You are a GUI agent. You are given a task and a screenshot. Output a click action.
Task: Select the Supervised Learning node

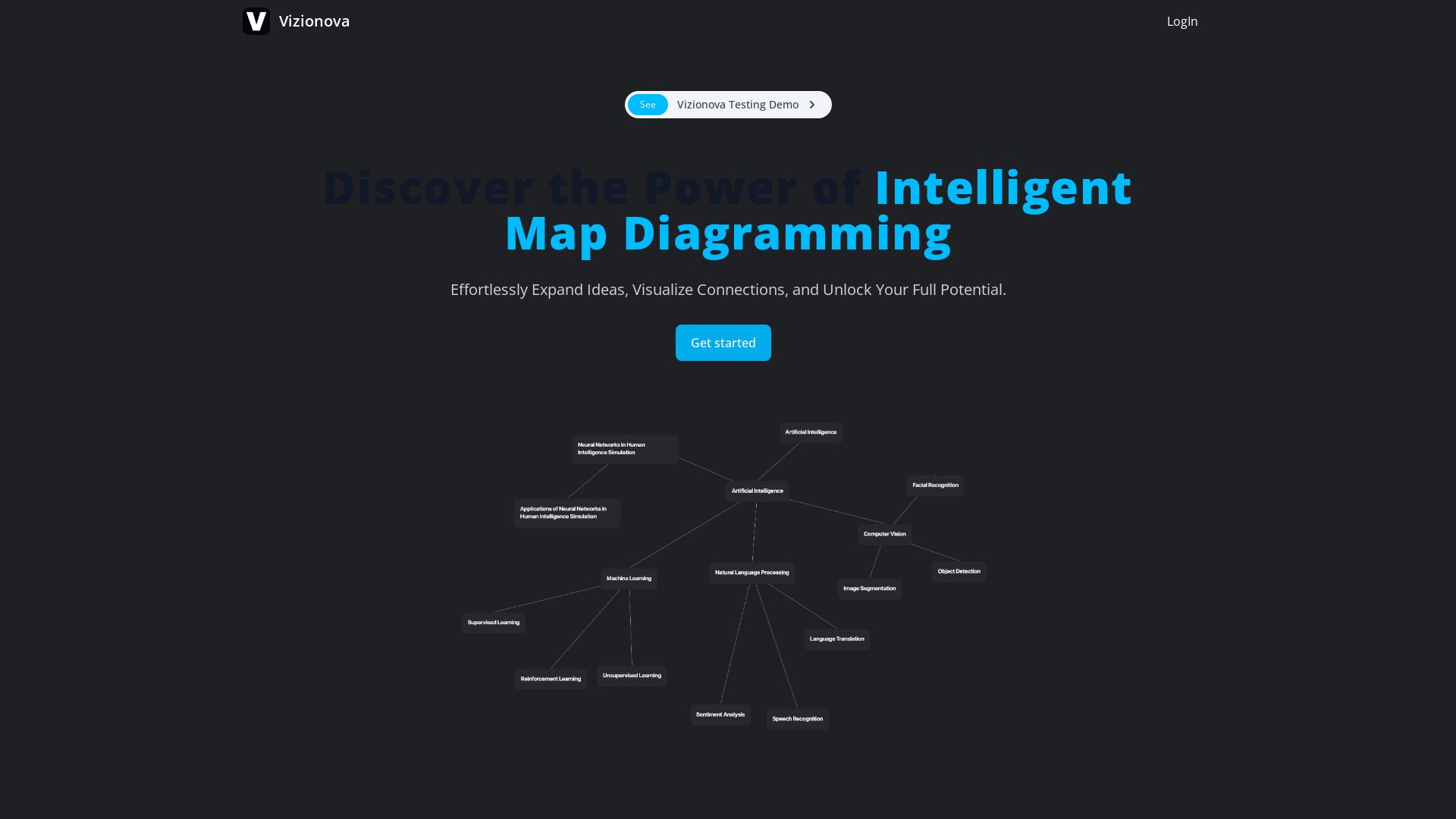coord(493,623)
